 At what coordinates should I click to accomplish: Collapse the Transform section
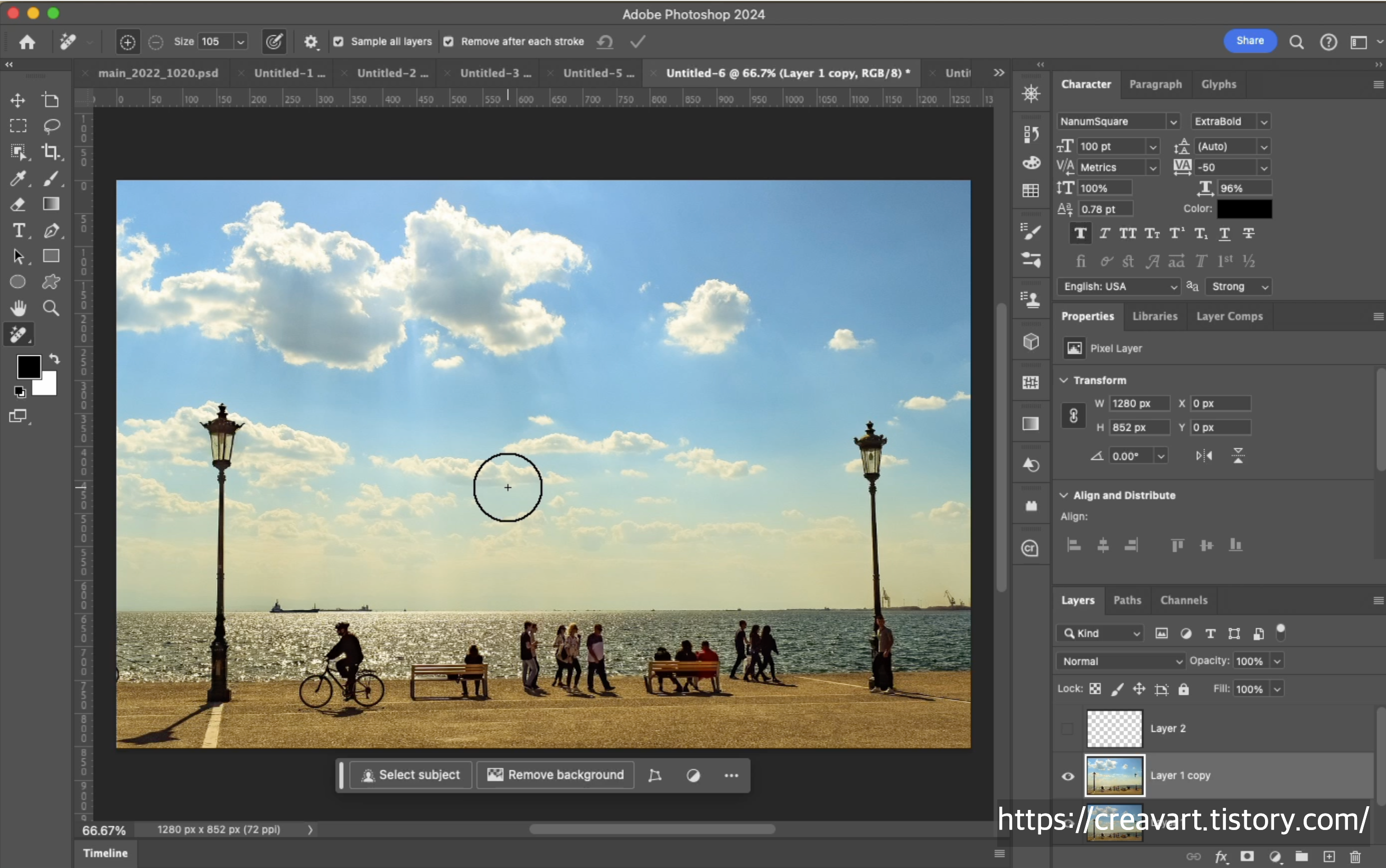point(1064,380)
